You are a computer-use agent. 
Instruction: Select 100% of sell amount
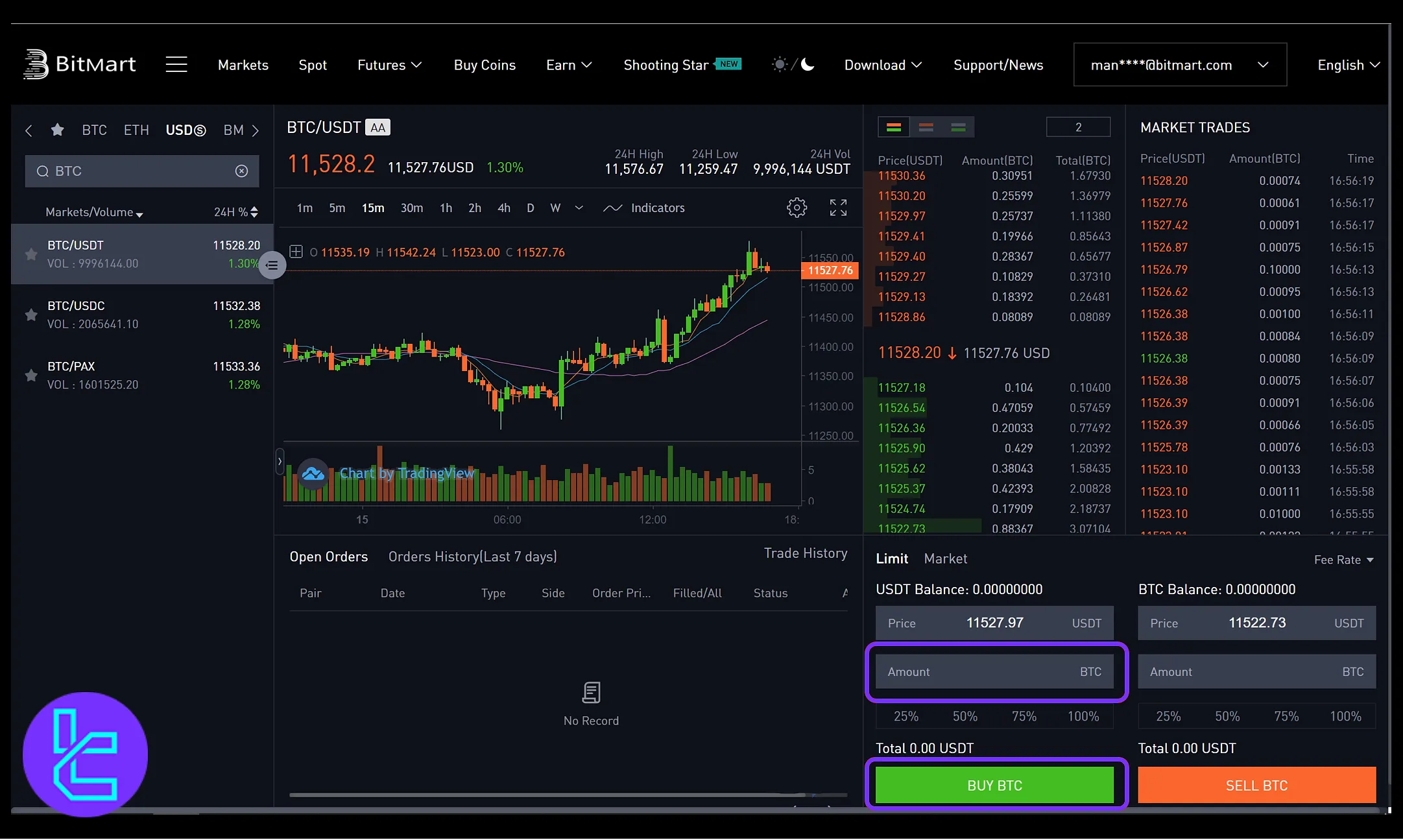click(1345, 716)
